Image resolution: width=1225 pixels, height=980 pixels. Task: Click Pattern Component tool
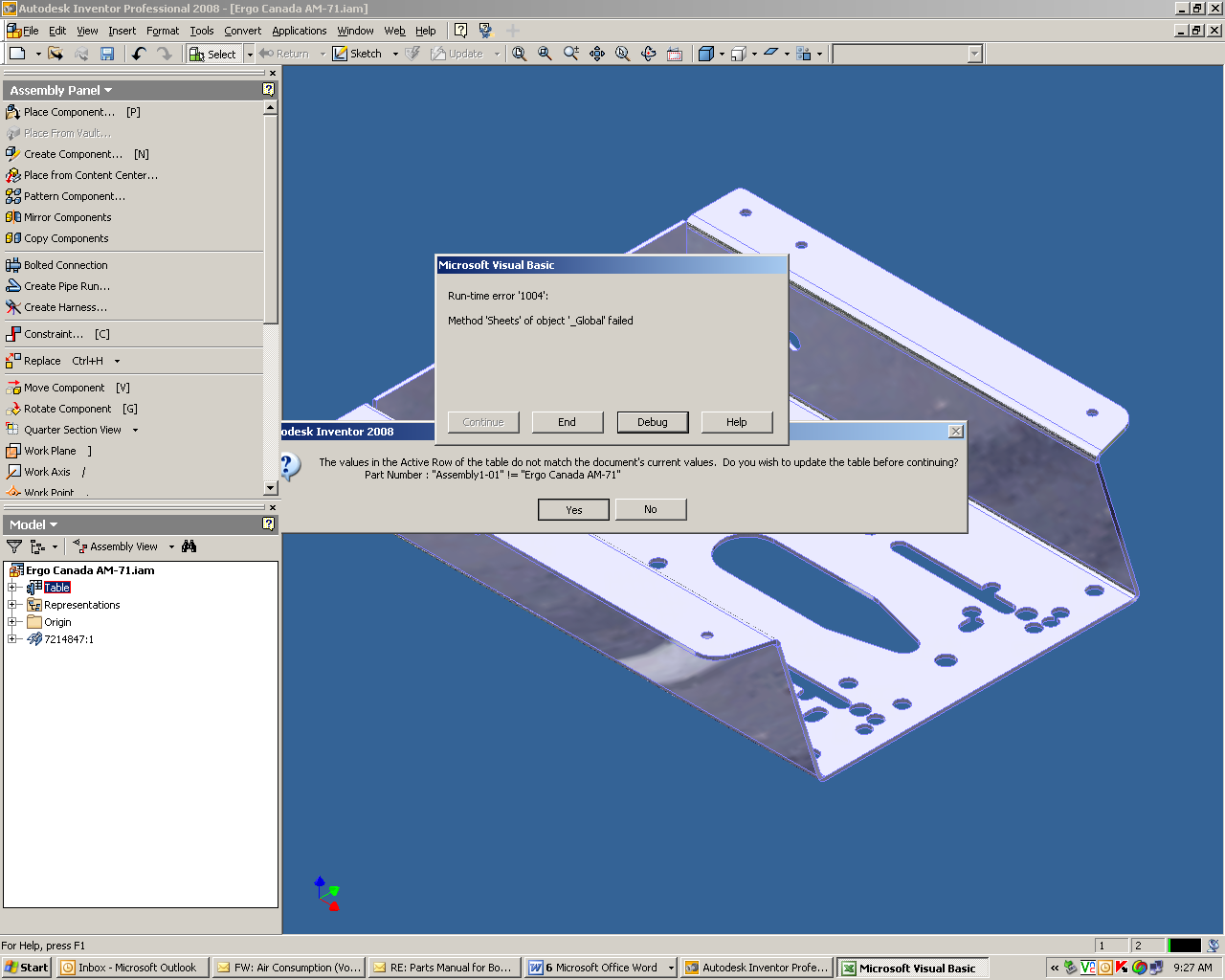tap(65, 196)
